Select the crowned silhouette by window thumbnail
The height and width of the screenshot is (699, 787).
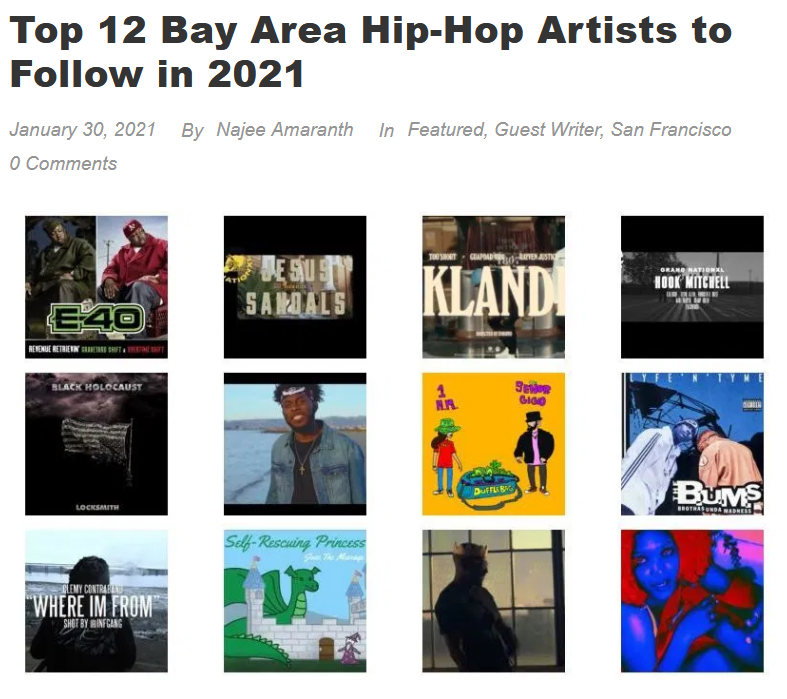(493, 601)
